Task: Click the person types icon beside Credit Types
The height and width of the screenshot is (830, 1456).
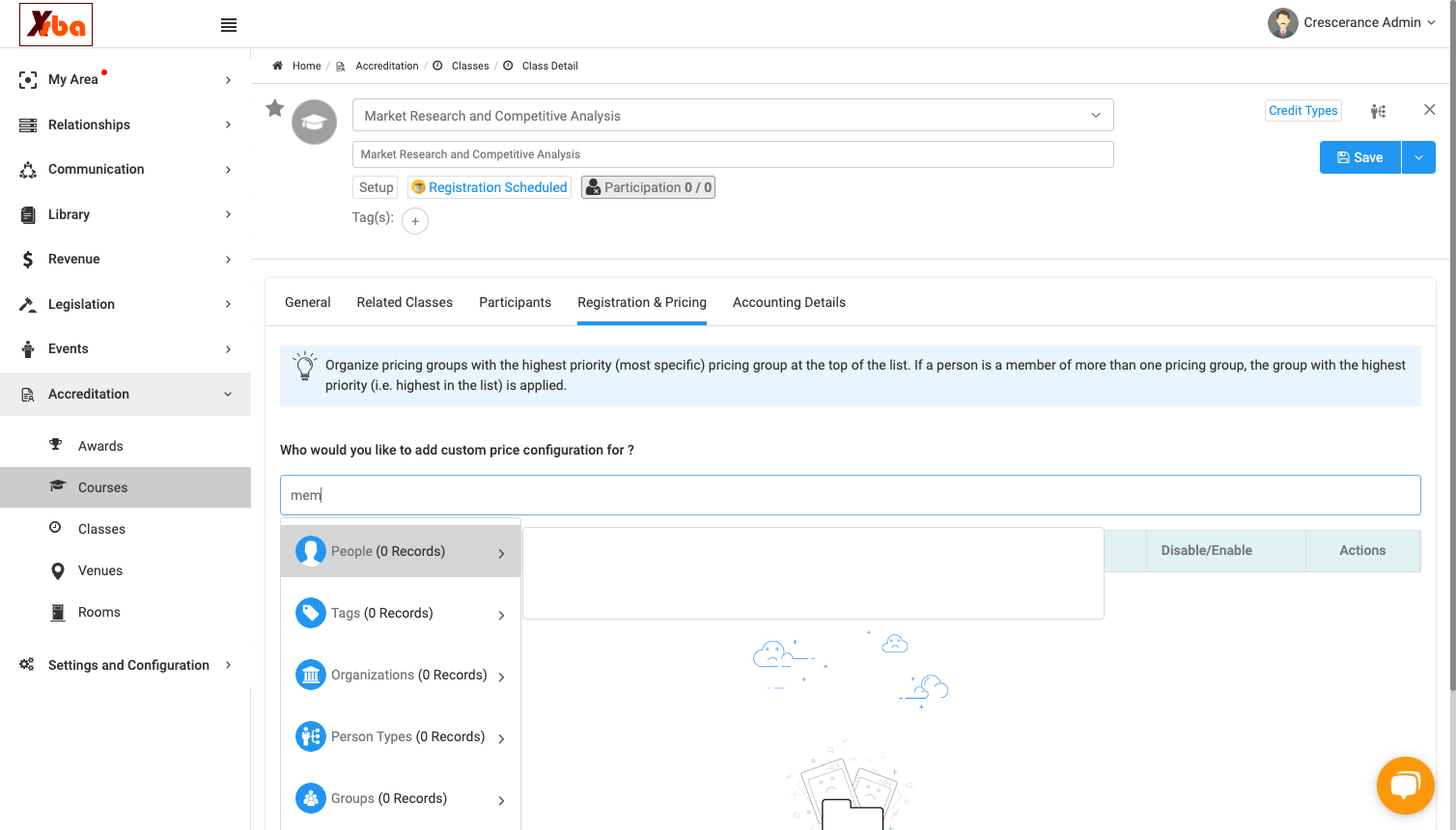Action: 1379,111
